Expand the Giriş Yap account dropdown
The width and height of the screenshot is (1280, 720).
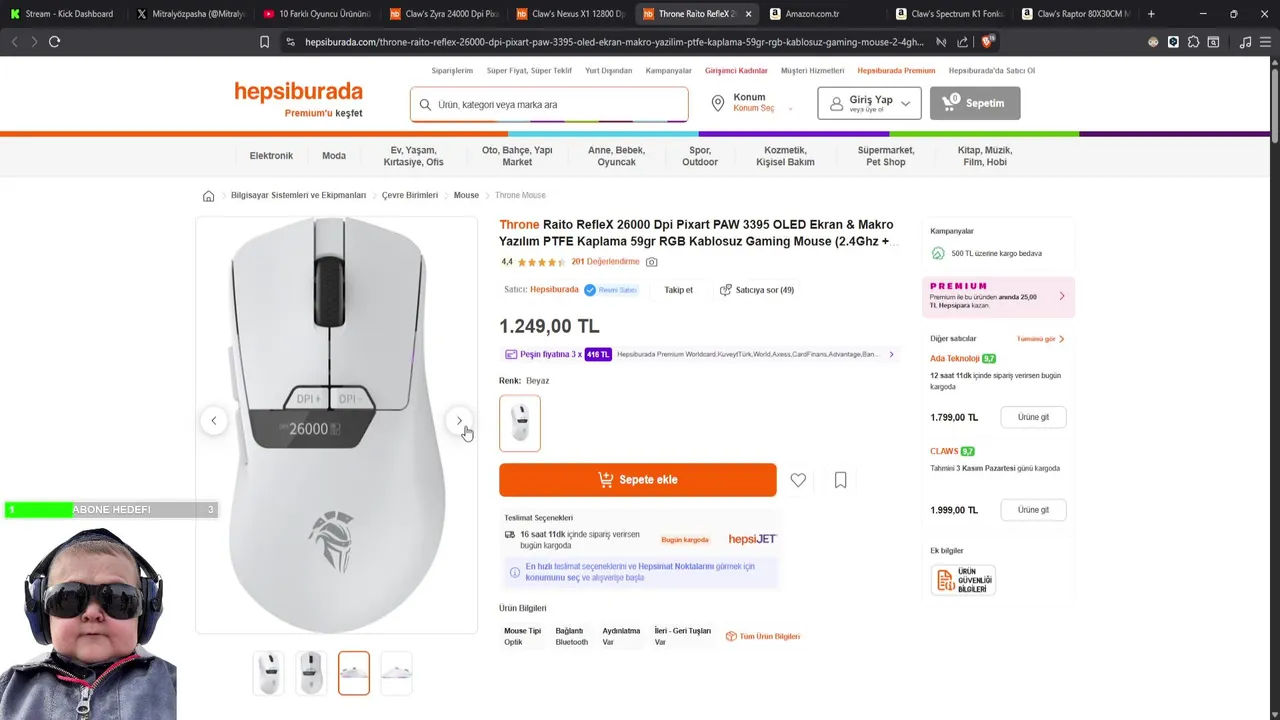[869, 103]
